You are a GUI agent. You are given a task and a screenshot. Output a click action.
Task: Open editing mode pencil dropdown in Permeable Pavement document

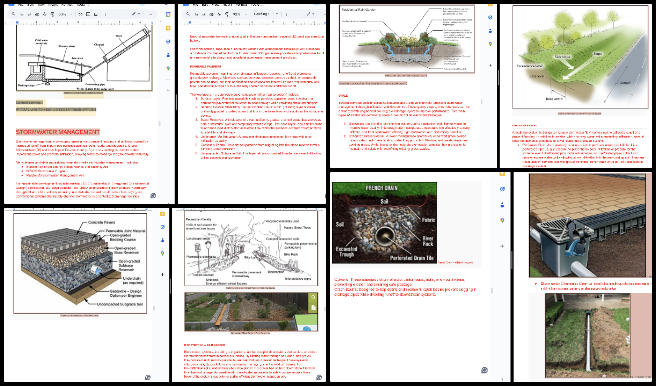(x=311, y=14)
